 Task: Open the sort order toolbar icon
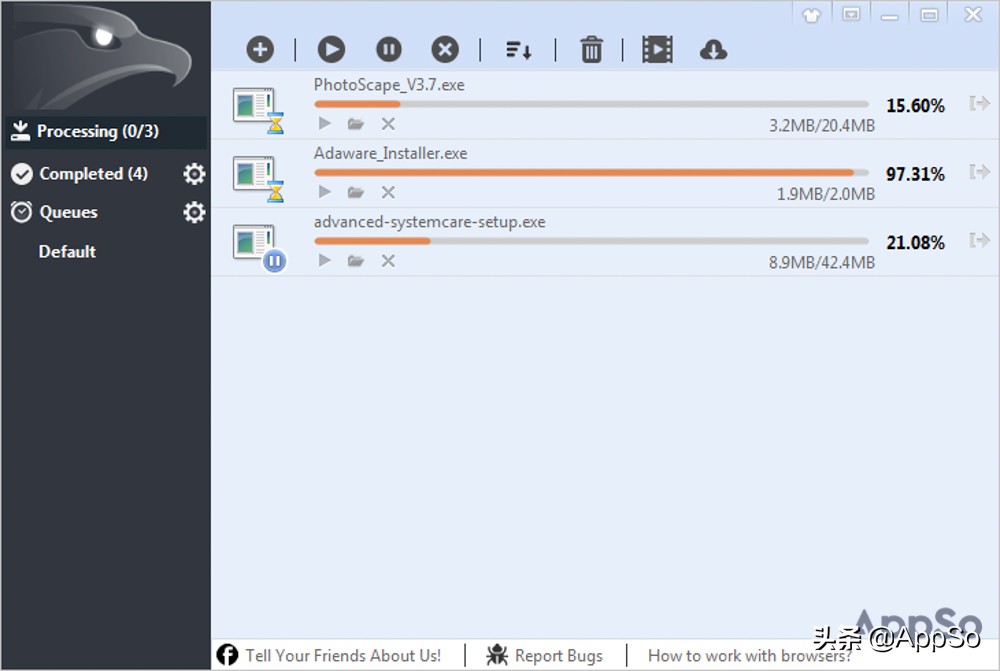518,50
